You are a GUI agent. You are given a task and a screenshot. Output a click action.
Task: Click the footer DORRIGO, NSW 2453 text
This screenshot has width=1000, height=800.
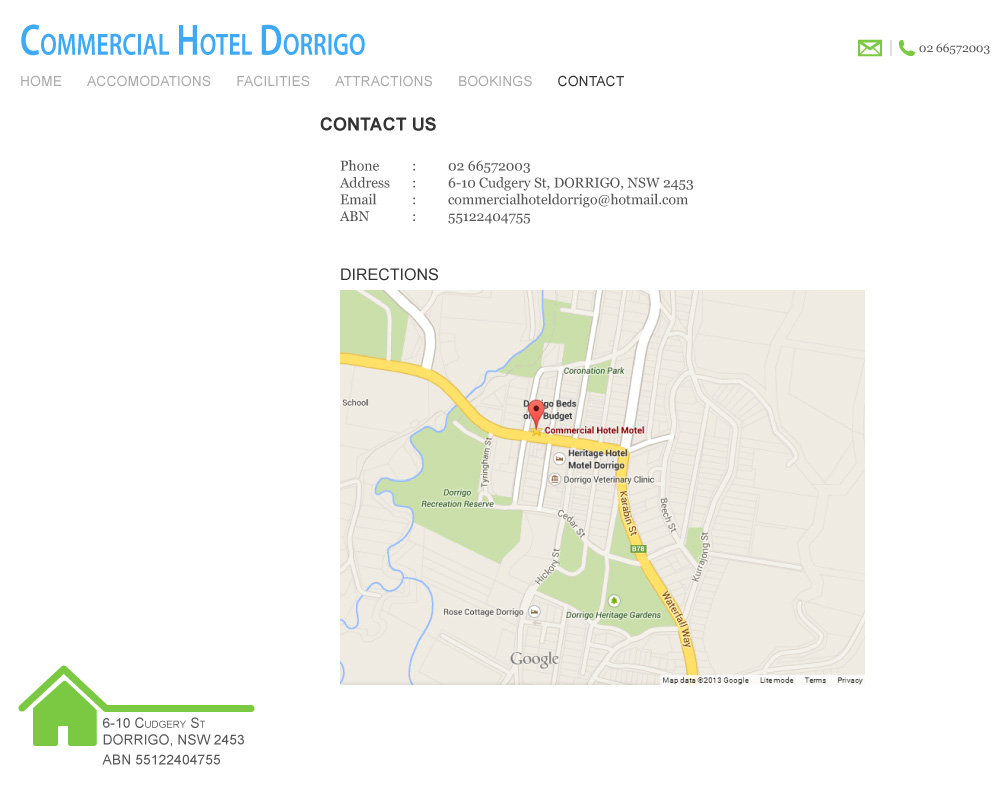pyautogui.click(x=173, y=740)
